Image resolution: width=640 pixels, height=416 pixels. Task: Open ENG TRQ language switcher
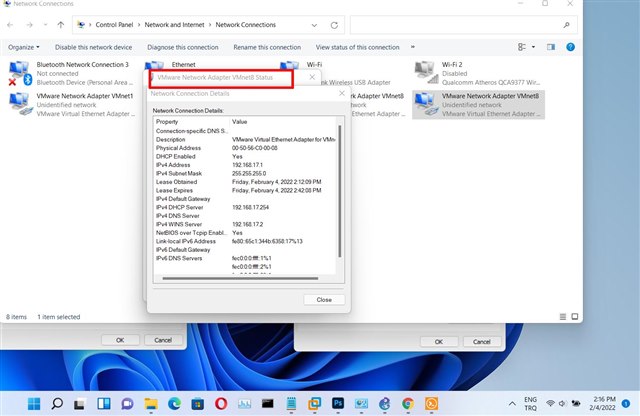(x=530, y=404)
